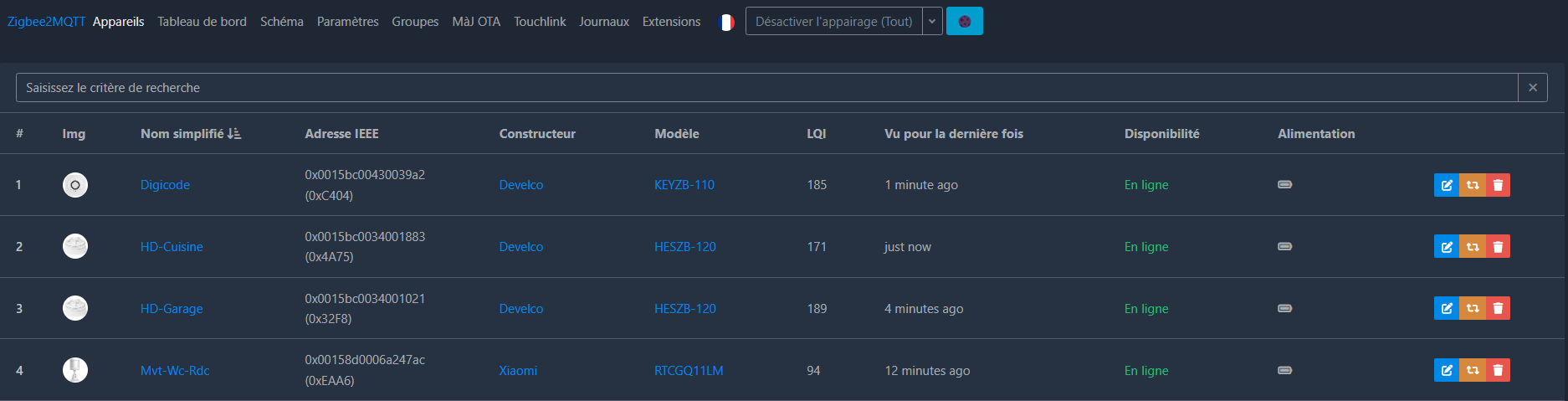Click the orange rebind icon for Digicode
This screenshot has height=401, width=1568.
coord(1473,185)
